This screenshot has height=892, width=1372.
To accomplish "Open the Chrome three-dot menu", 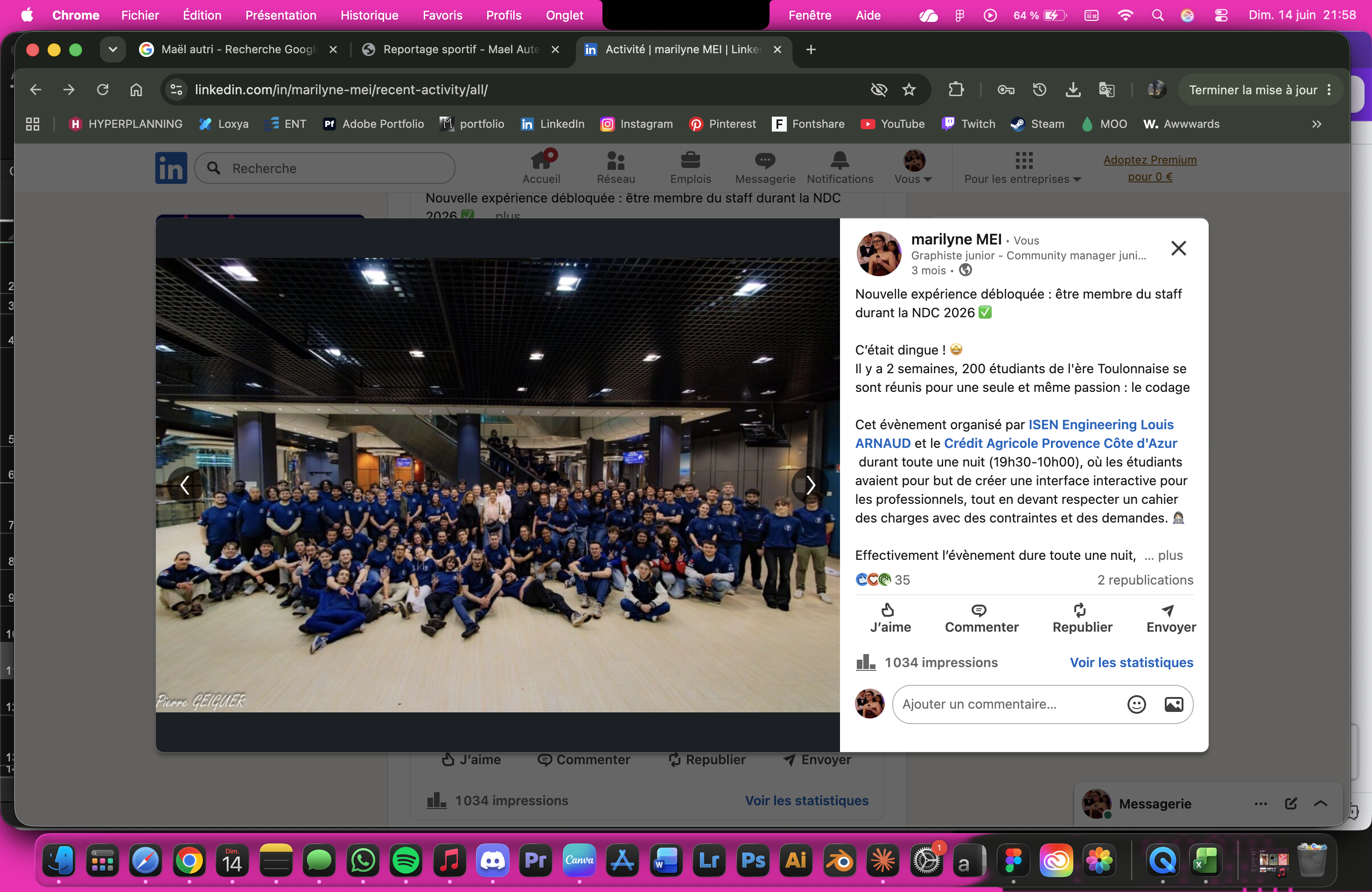I will pos(1329,90).
